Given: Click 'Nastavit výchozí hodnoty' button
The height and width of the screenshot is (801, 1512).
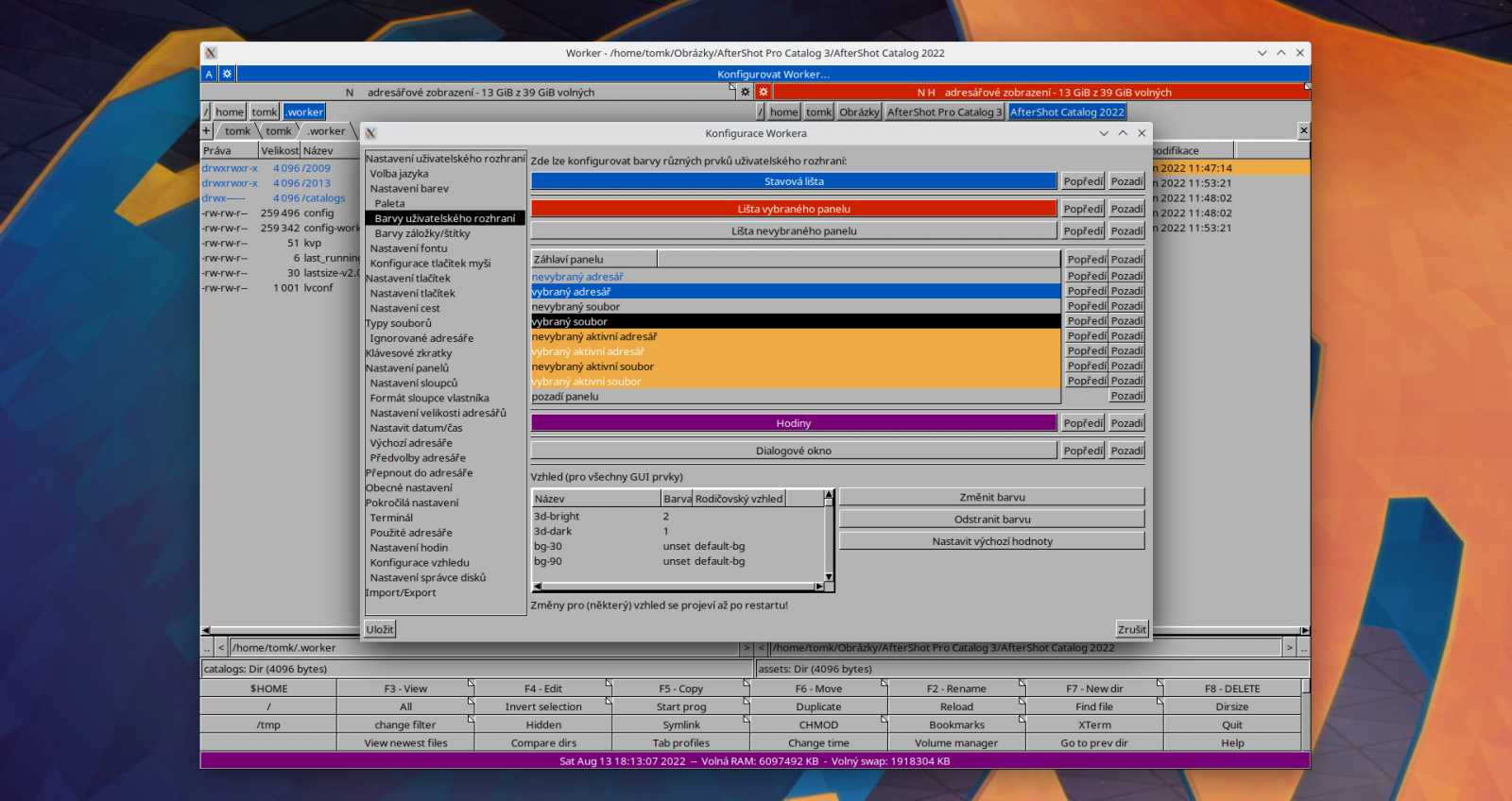Looking at the screenshot, I should pos(992,541).
